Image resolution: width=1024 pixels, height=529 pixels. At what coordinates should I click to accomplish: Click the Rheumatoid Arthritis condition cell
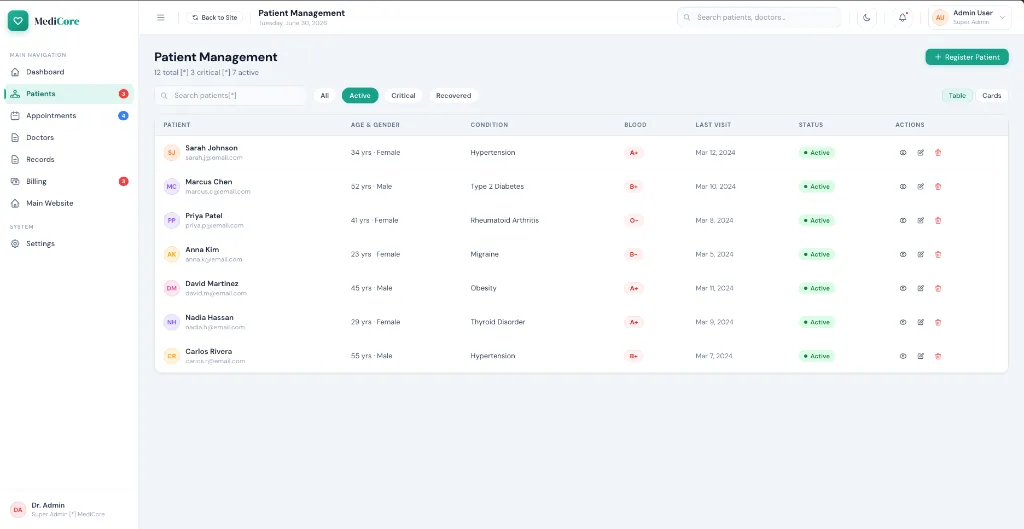[505, 221]
